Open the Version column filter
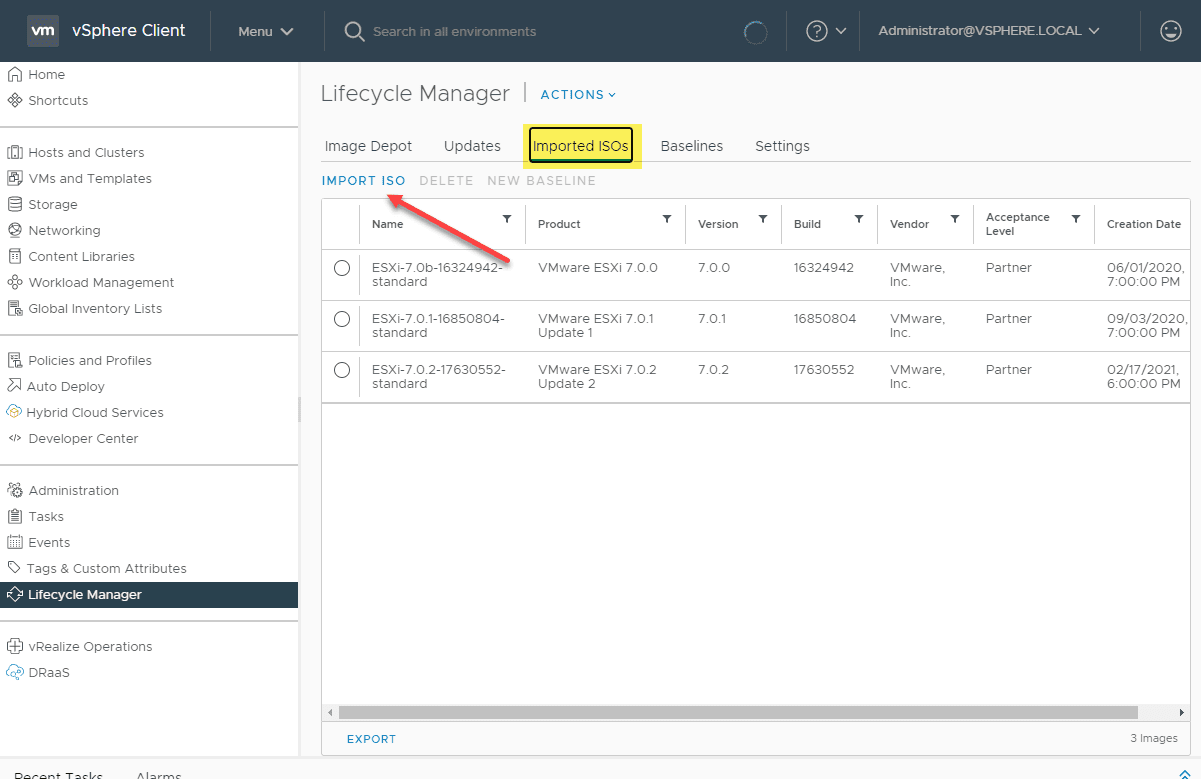Screen dimensions: 1201x779 [763, 219]
